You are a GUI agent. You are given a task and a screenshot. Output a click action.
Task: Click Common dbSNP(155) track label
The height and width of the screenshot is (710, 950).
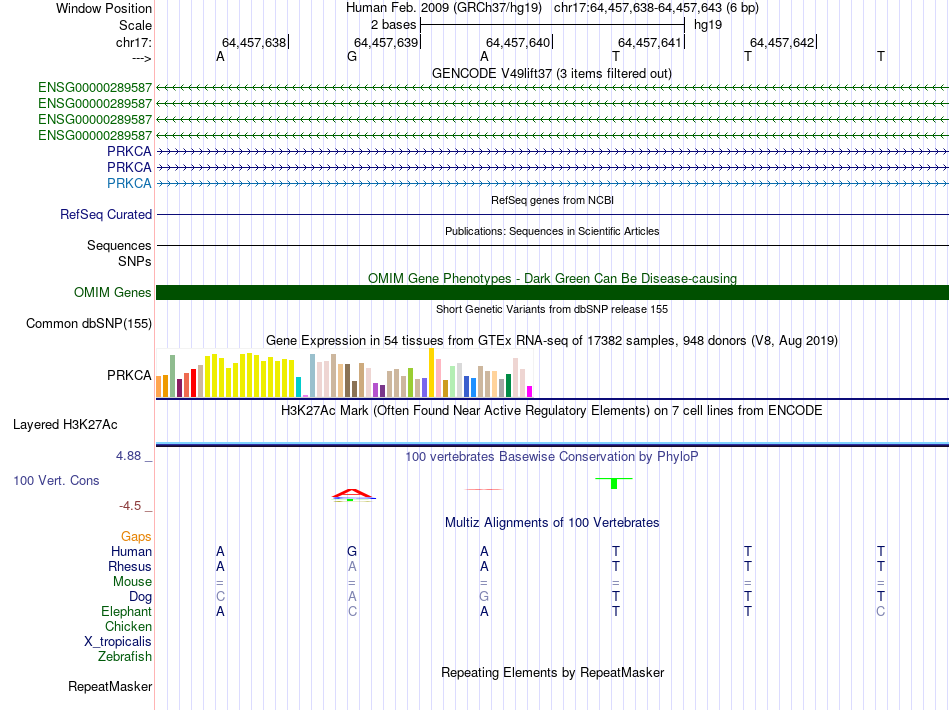88,323
